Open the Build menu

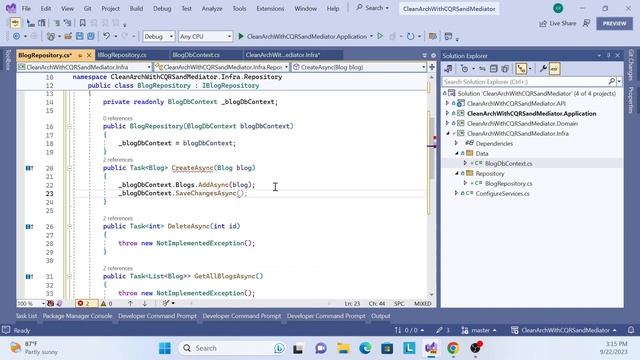136,8
